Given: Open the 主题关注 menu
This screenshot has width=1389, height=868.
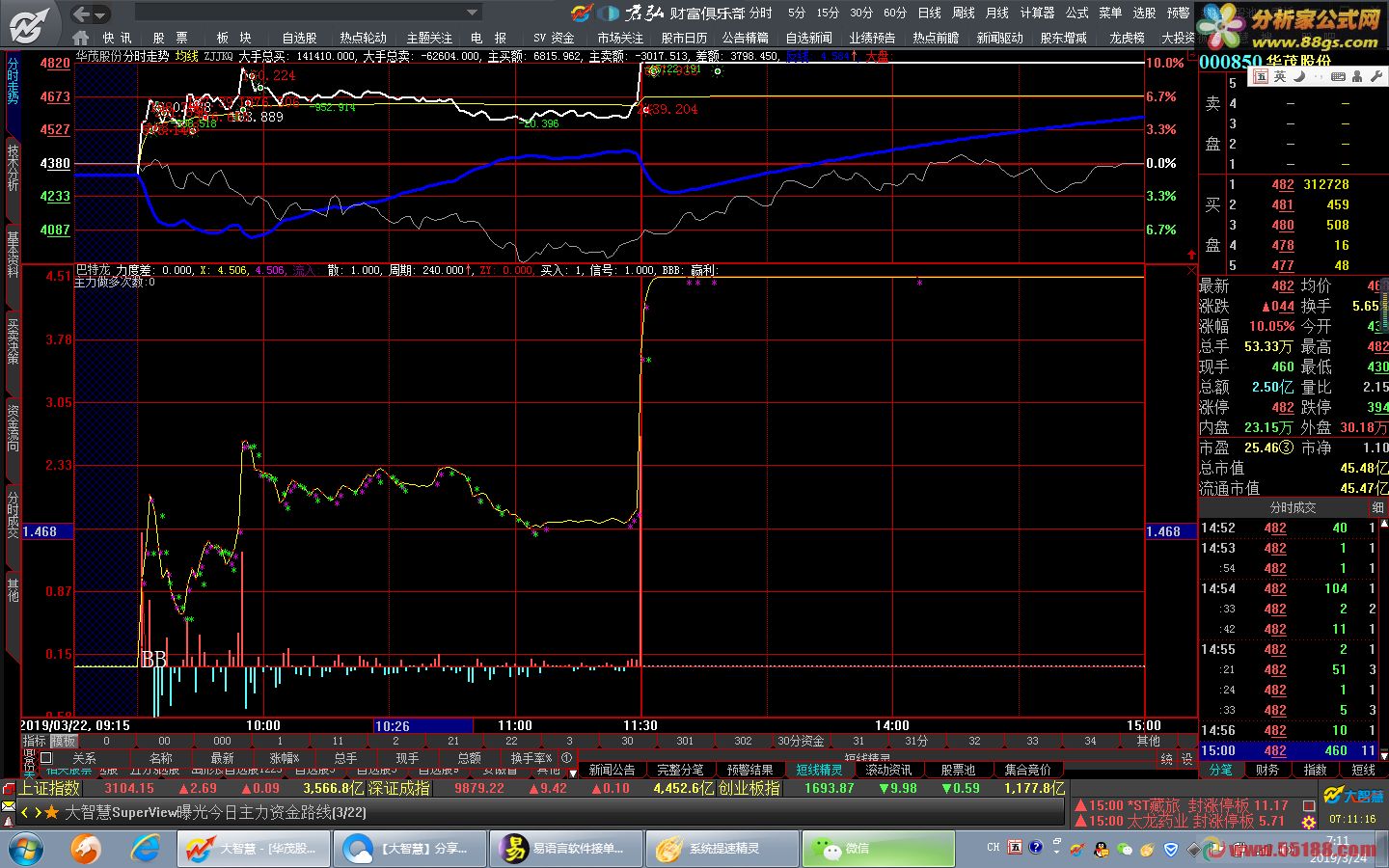Looking at the screenshot, I should pyautogui.click(x=429, y=38).
